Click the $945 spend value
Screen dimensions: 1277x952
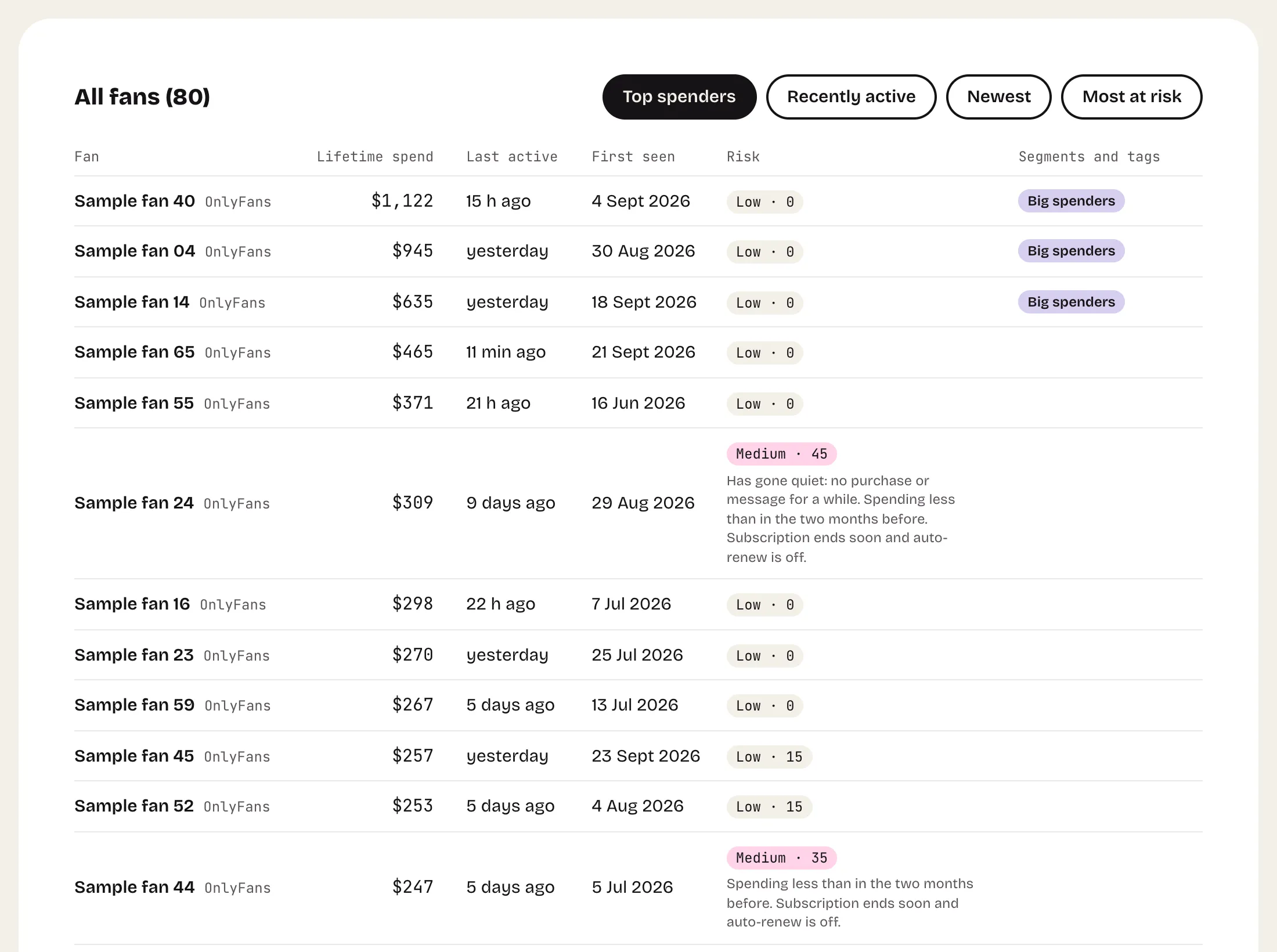(413, 251)
